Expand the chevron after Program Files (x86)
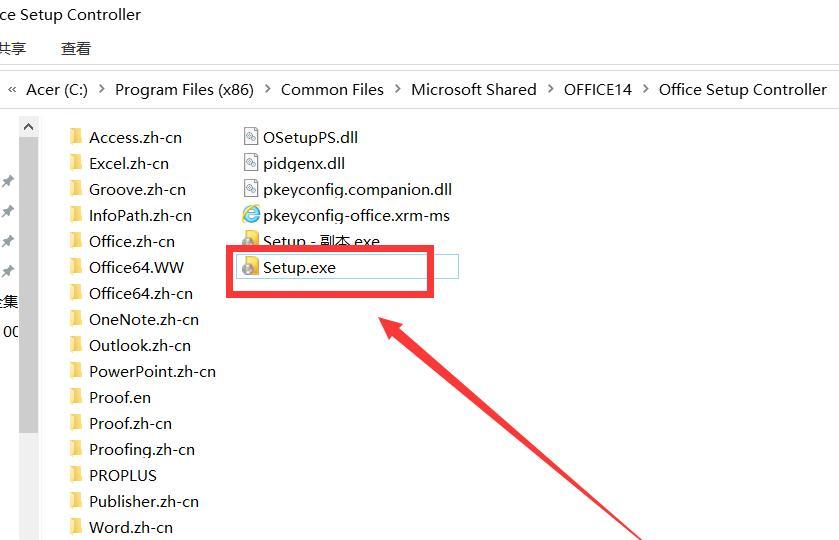 click(x=268, y=89)
